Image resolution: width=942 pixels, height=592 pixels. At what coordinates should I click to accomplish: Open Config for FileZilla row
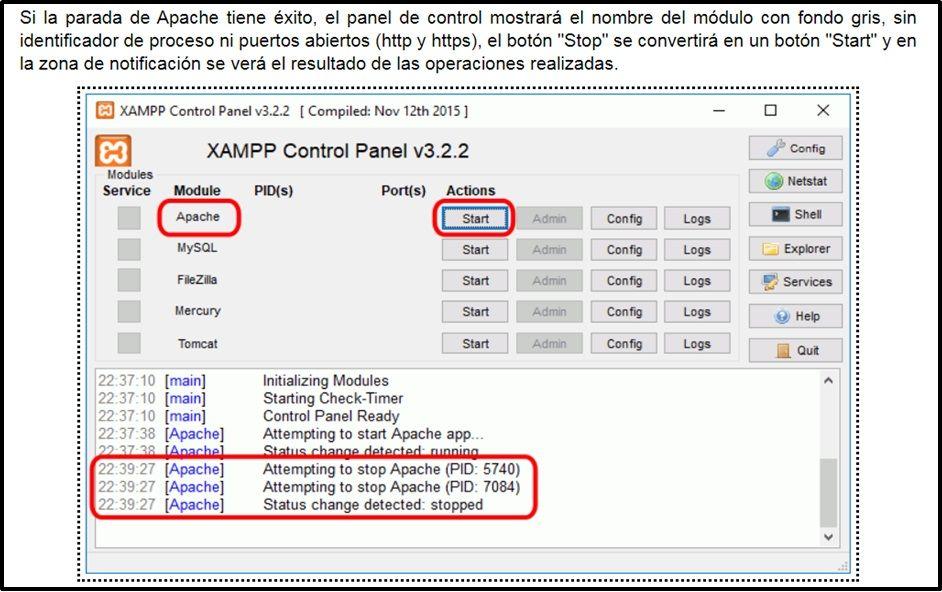point(624,281)
